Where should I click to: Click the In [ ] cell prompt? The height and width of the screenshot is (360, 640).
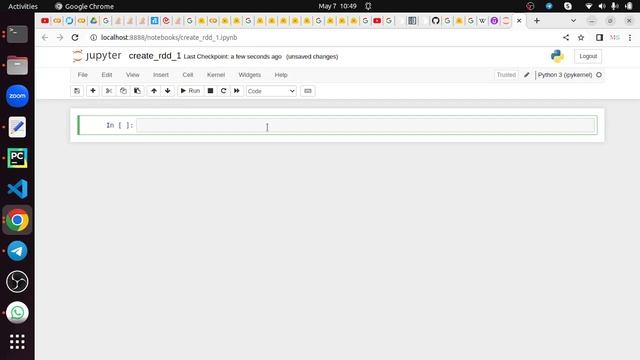pyautogui.click(x=120, y=125)
